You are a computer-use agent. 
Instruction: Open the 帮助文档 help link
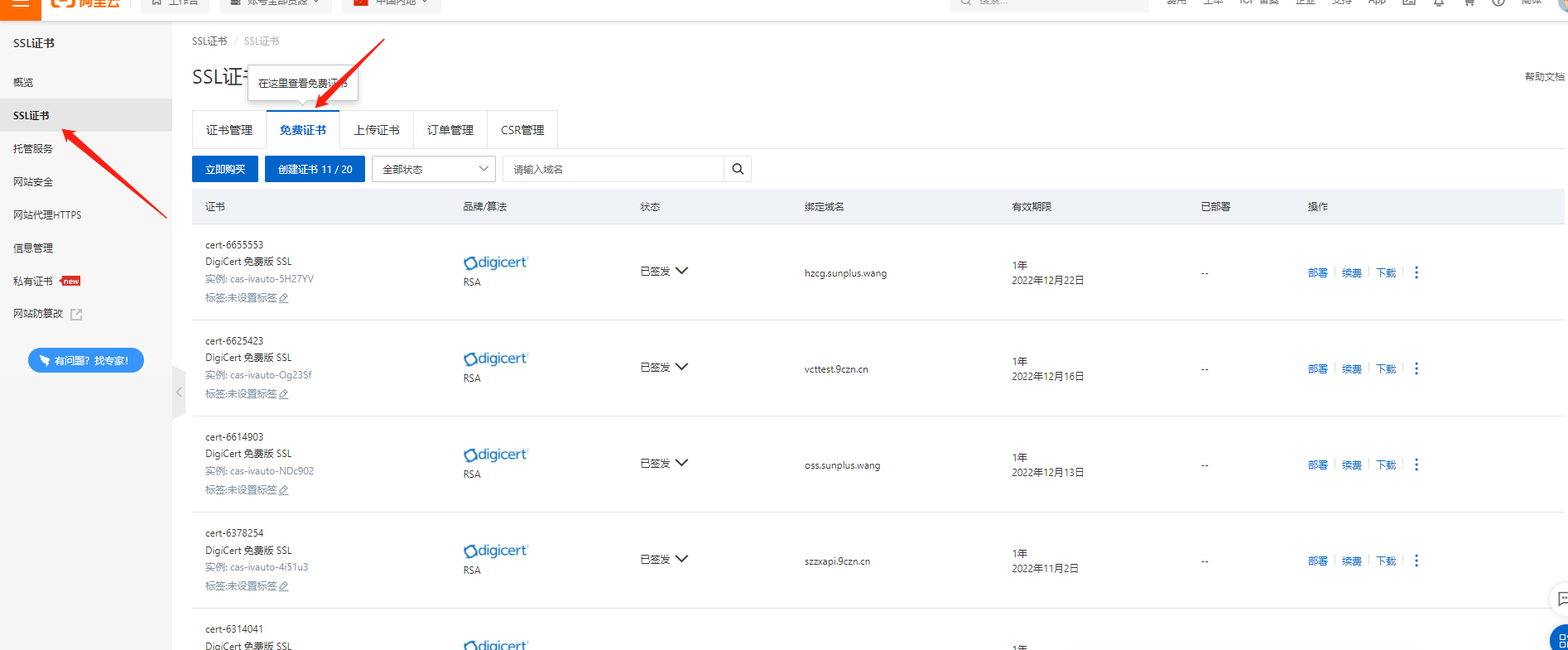point(1545,77)
